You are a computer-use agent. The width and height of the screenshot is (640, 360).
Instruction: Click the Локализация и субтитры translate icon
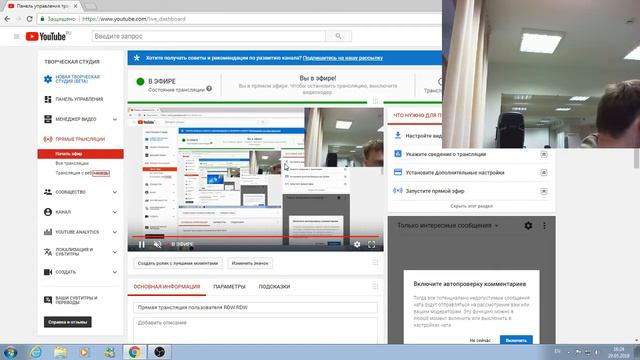pyautogui.click(x=48, y=252)
